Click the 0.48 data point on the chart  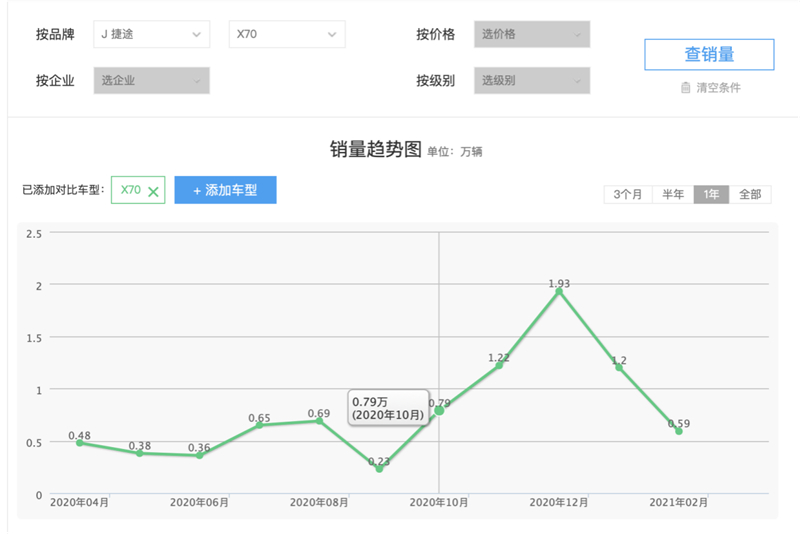80,443
